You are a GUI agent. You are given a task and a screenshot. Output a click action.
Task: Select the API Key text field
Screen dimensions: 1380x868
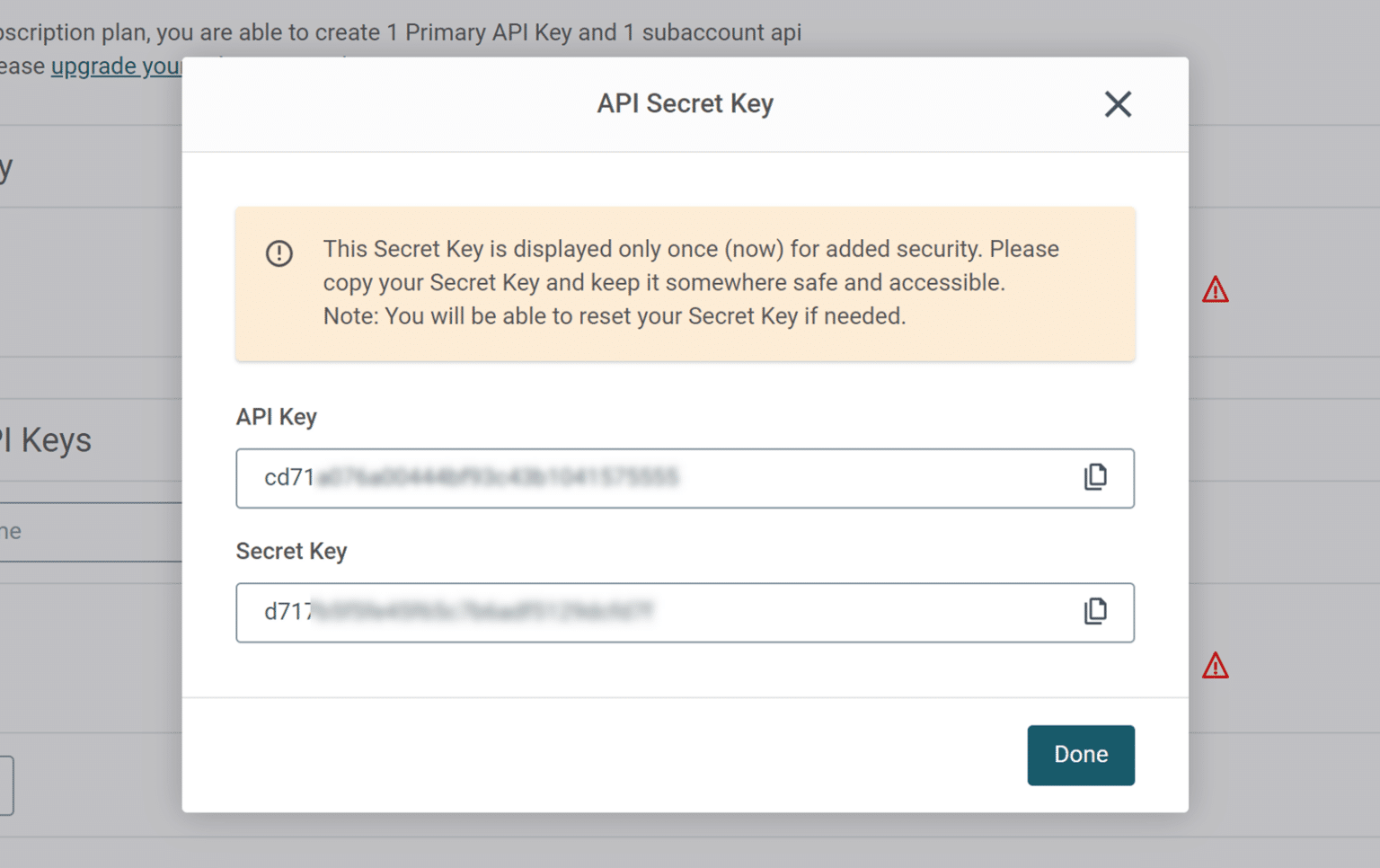pos(629,478)
